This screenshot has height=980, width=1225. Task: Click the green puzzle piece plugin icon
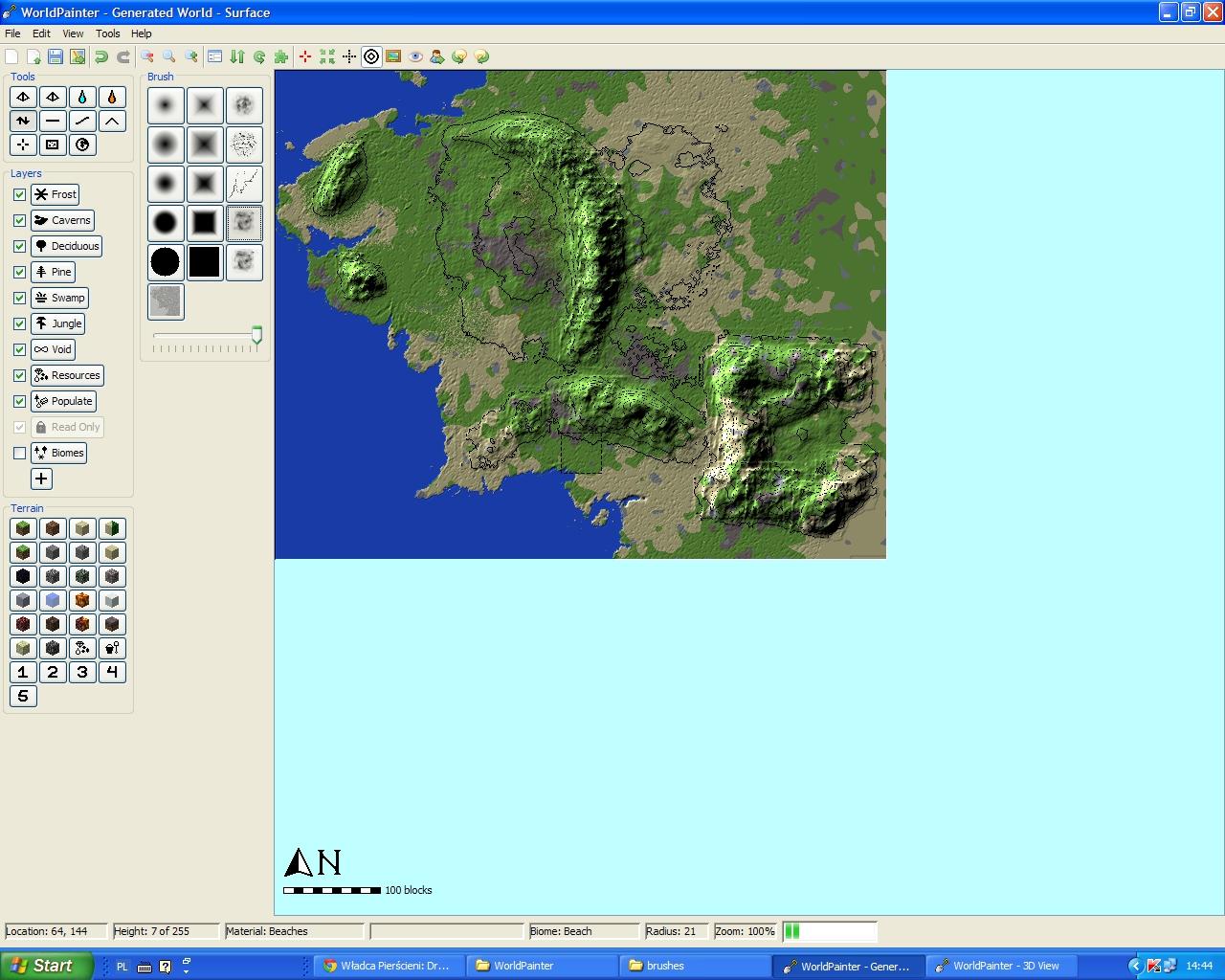pyautogui.click(x=280, y=57)
